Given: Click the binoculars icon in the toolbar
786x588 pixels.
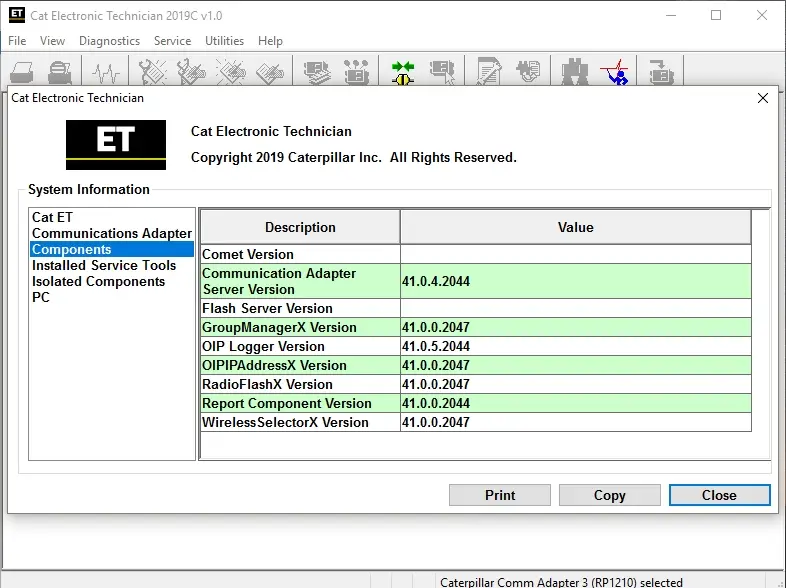Looking at the screenshot, I should 573,72.
